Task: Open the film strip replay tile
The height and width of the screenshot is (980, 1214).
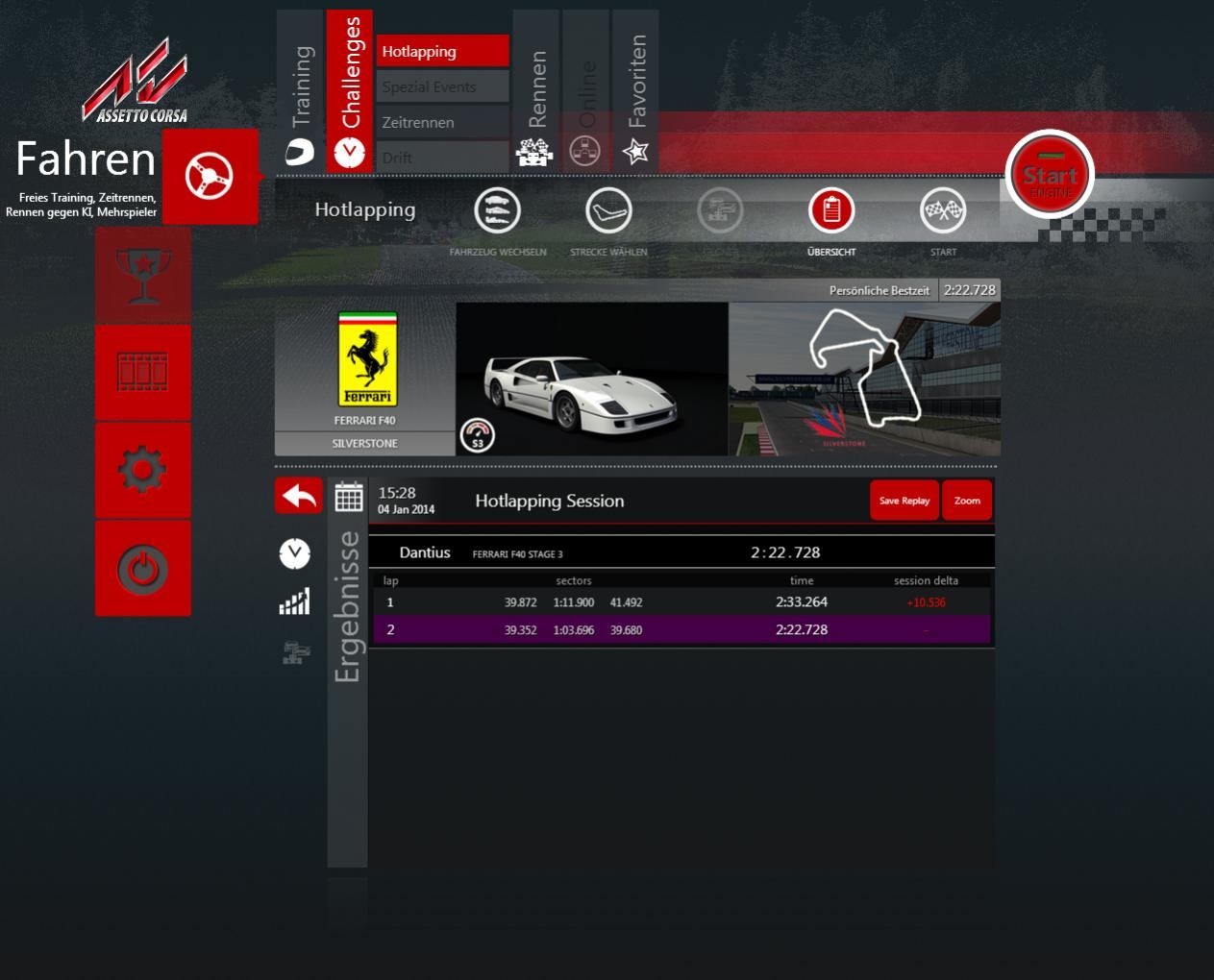Action: (x=142, y=372)
